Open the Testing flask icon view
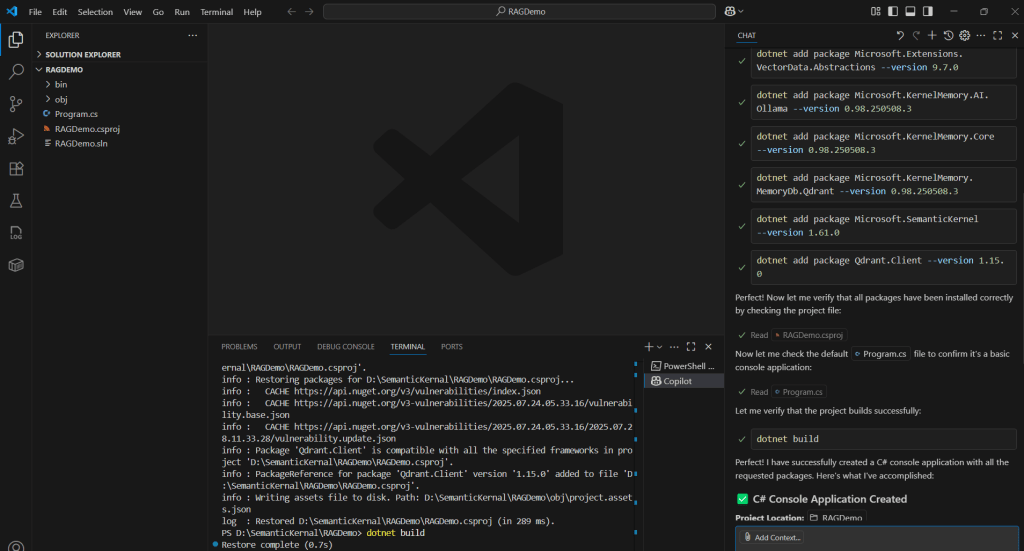 [16, 200]
